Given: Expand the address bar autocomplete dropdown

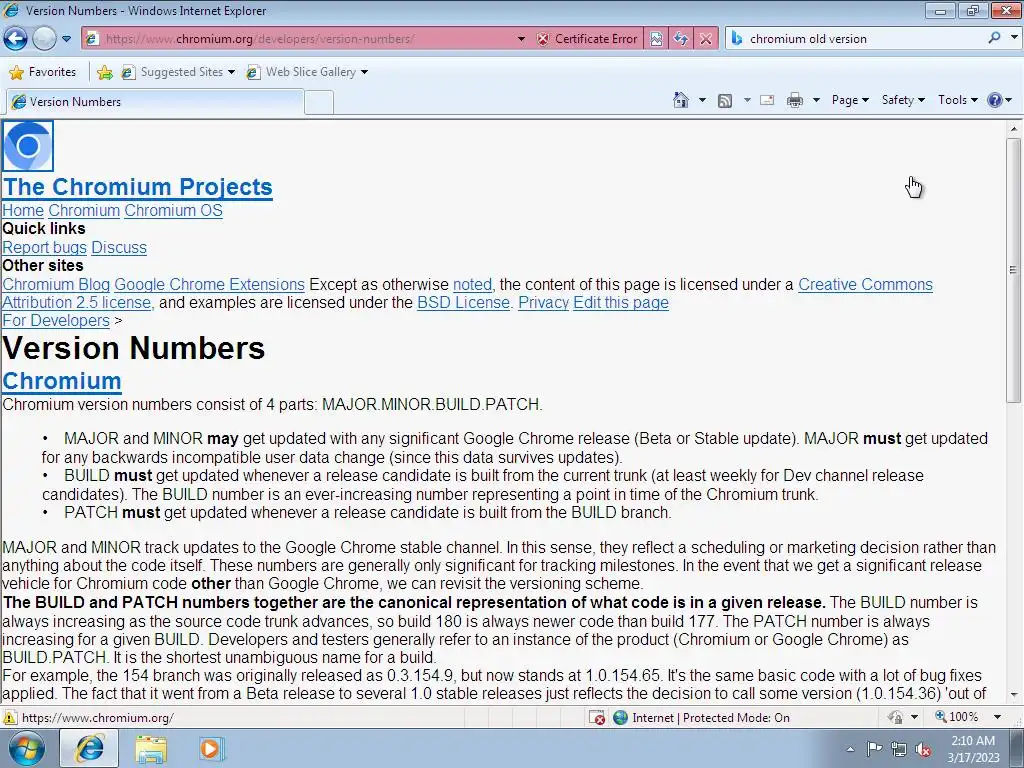Looking at the screenshot, I should click(520, 39).
